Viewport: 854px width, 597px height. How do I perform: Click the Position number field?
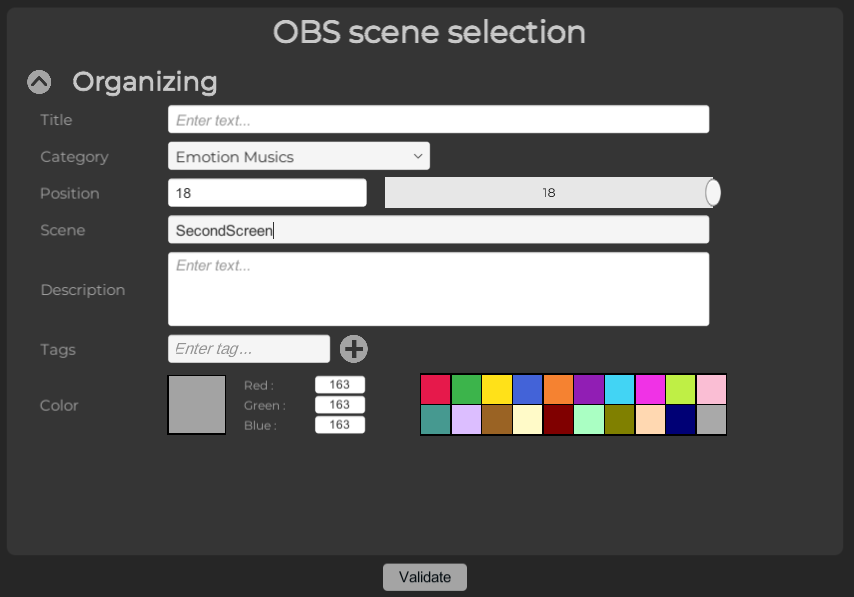[x=267, y=193]
